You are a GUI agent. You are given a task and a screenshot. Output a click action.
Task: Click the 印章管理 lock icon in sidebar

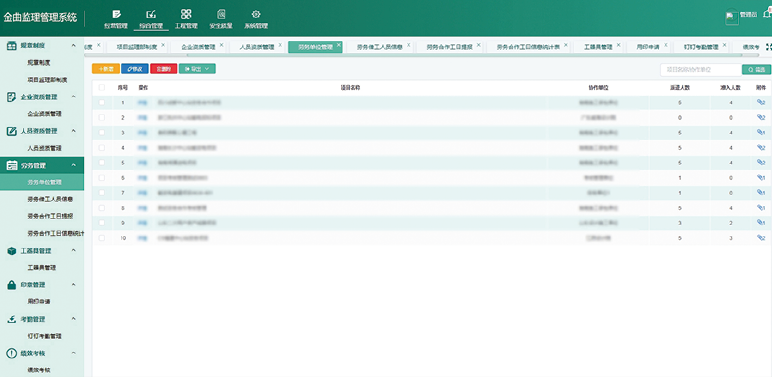12,285
